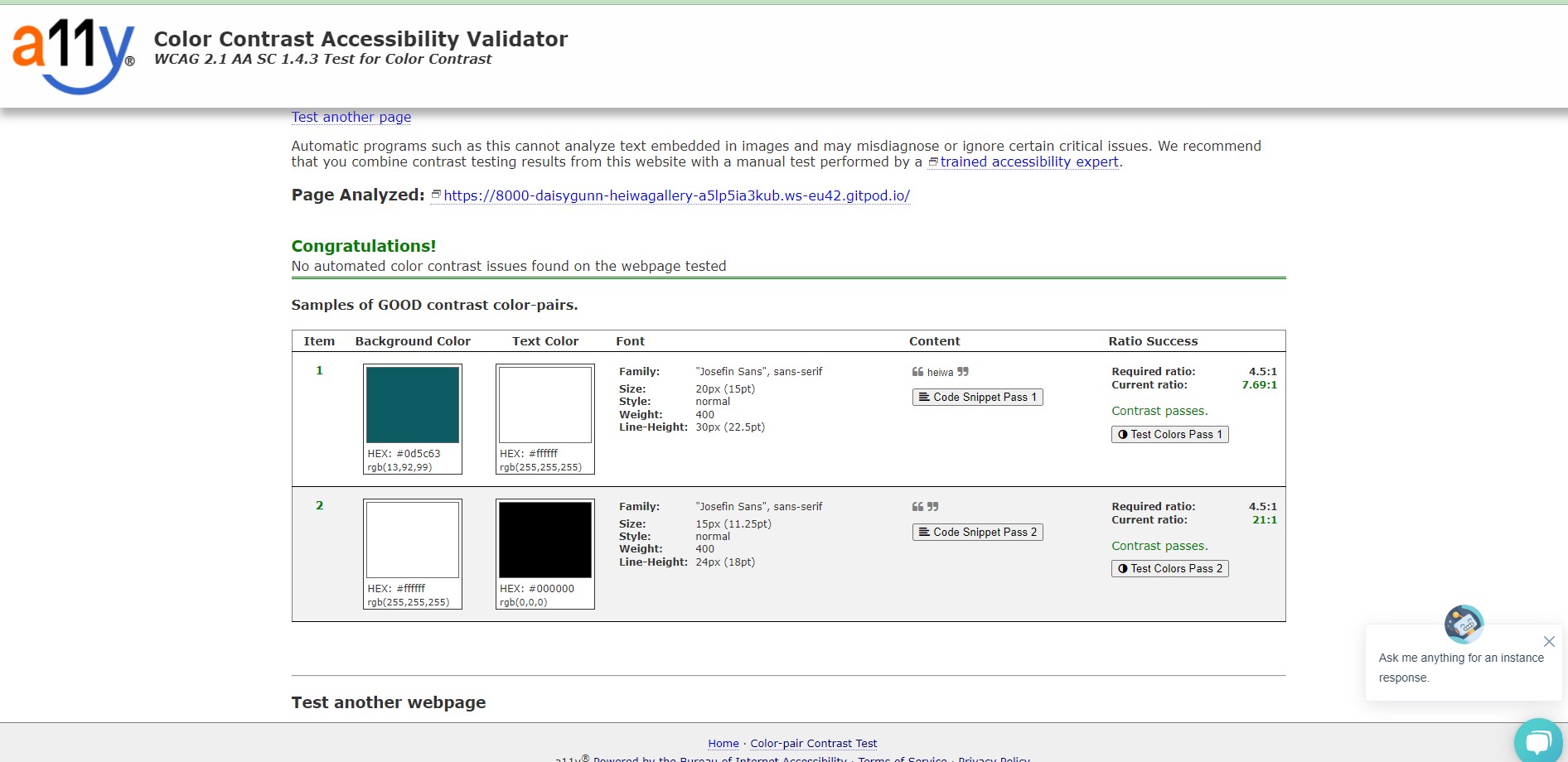Click the black #000000 text color swatch
Viewport: 1568px width, 762px height.
pos(545,540)
